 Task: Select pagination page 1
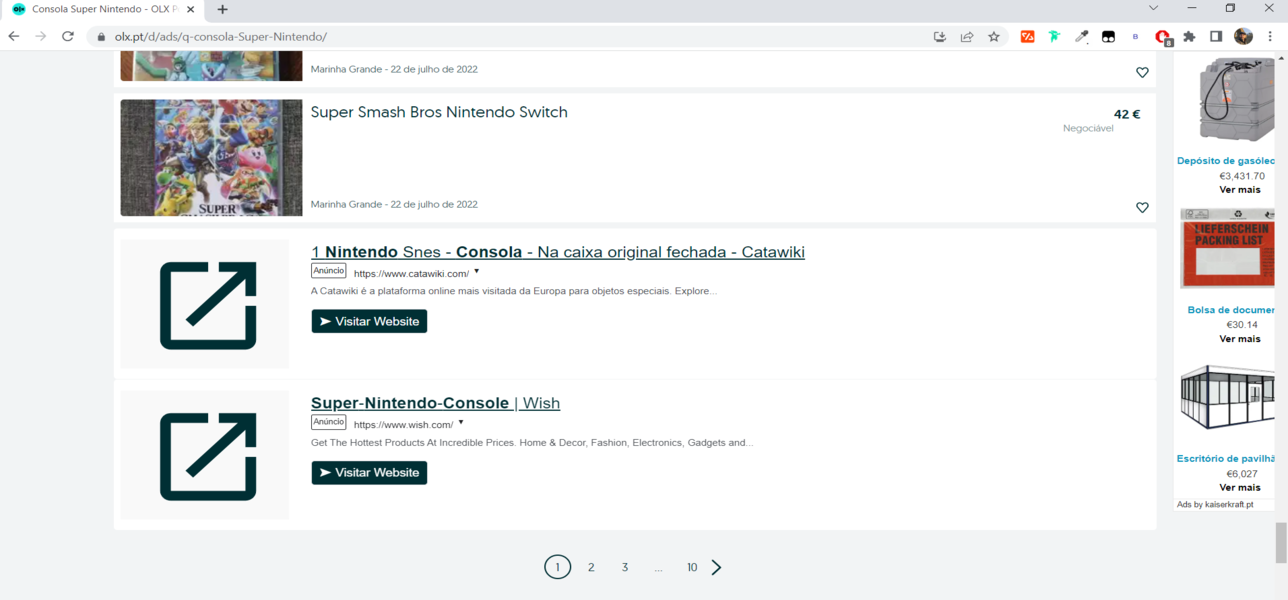point(558,567)
